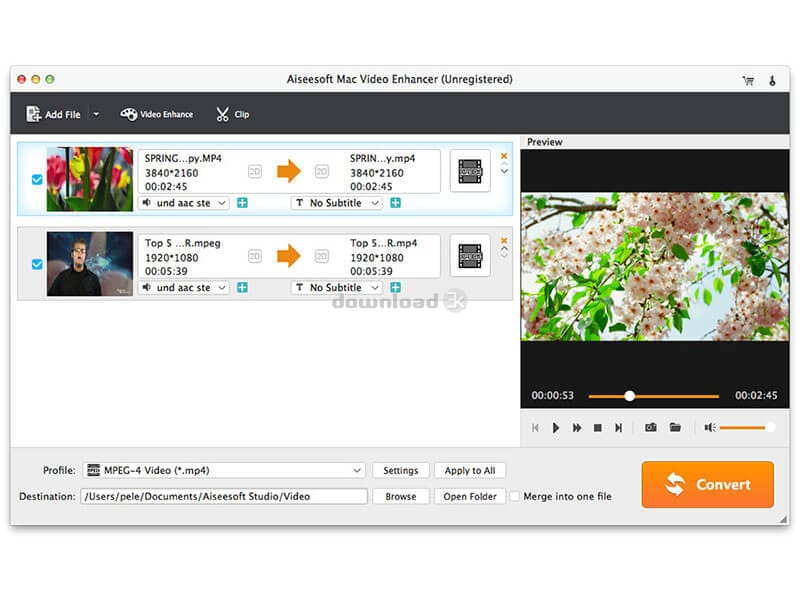The width and height of the screenshot is (800, 600).
Task: Click the preview video frame
Action: pos(655,266)
